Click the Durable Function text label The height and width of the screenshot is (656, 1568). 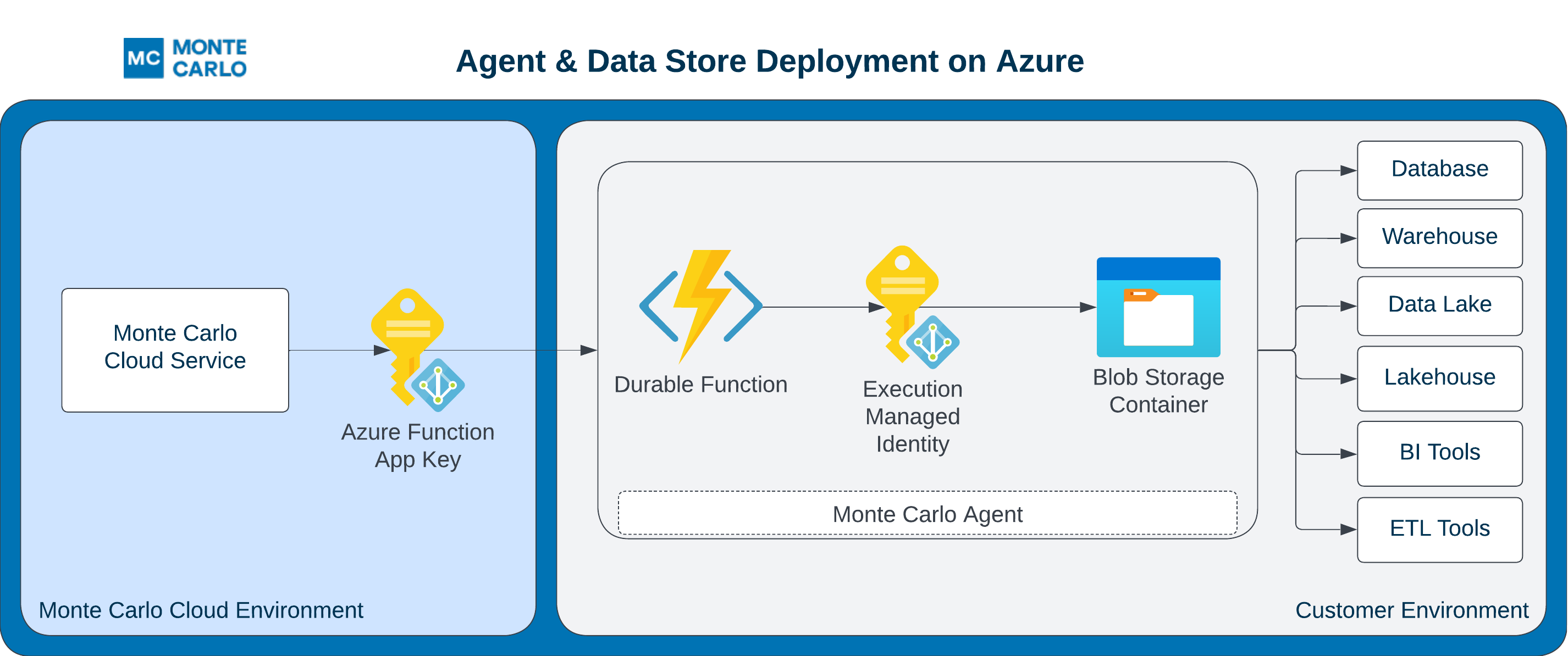pyautogui.click(x=700, y=385)
